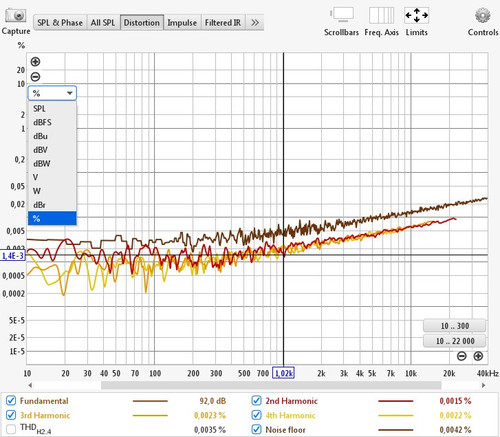This screenshot has width=500, height=437.
Task: Zoom in vertical axis with plus icon
Action: pos(35,62)
